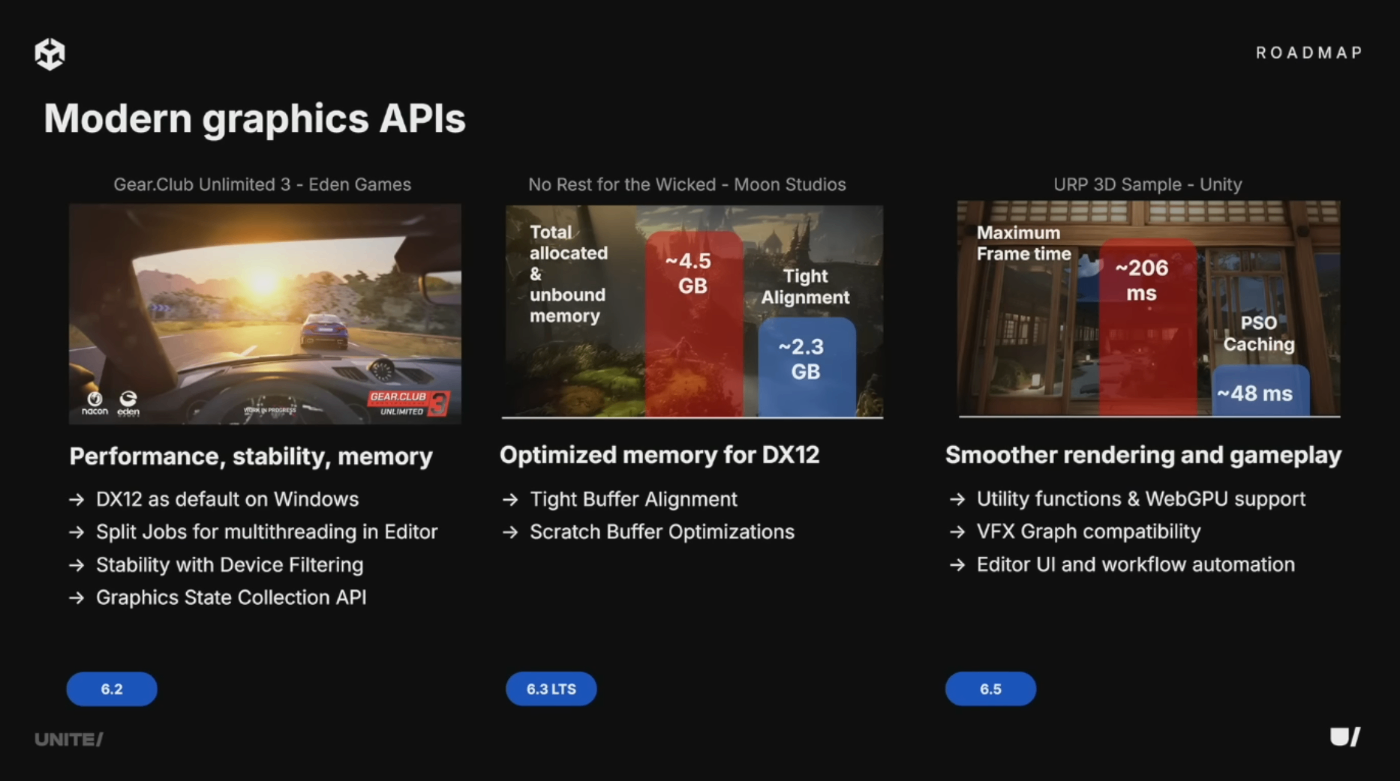
Task: Click the blue ~2.3 GB bar
Action: (x=807, y=367)
